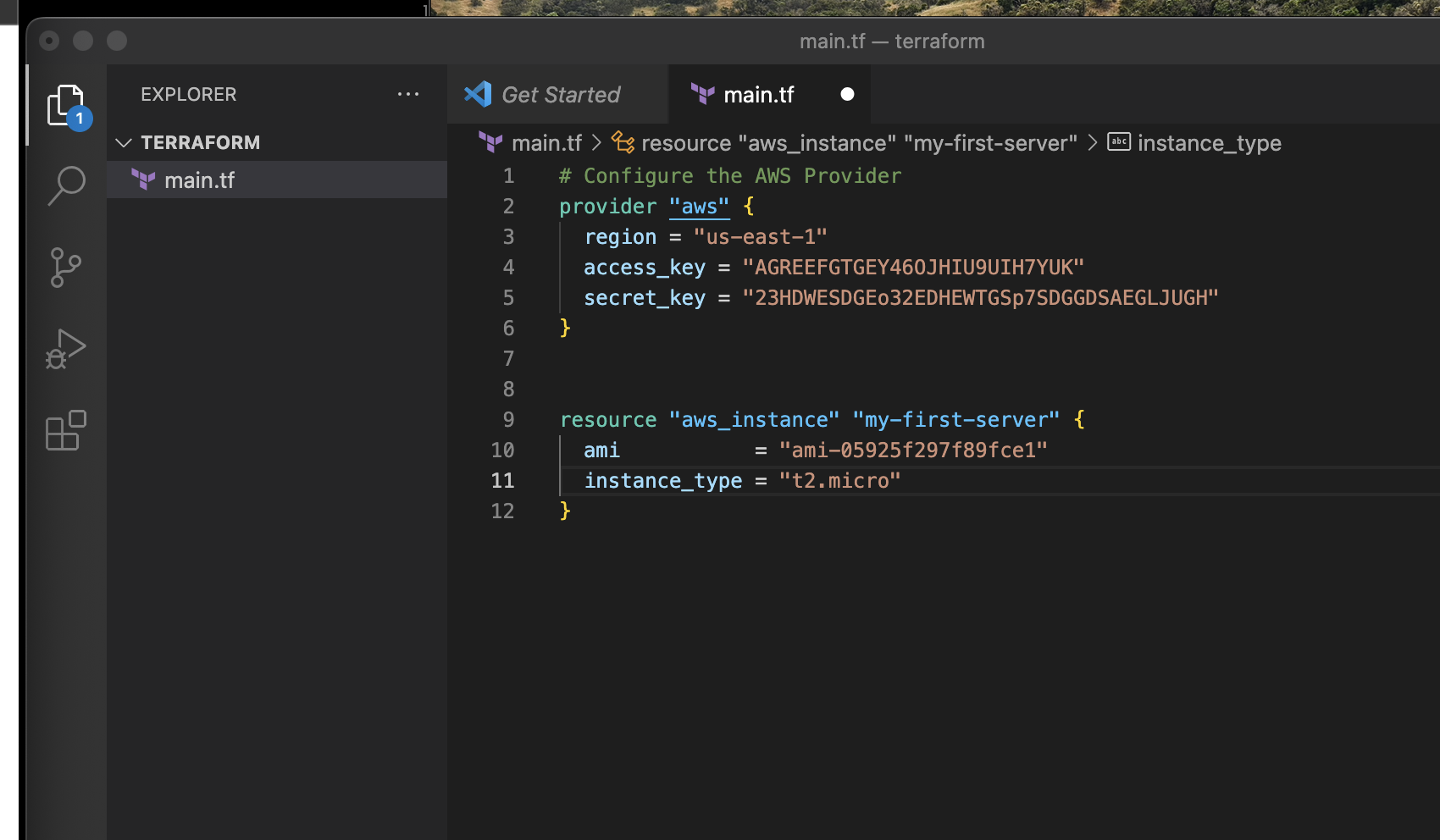1440x840 pixels.
Task: Open the Explorer view in the activity bar
Action: [66, 103]
